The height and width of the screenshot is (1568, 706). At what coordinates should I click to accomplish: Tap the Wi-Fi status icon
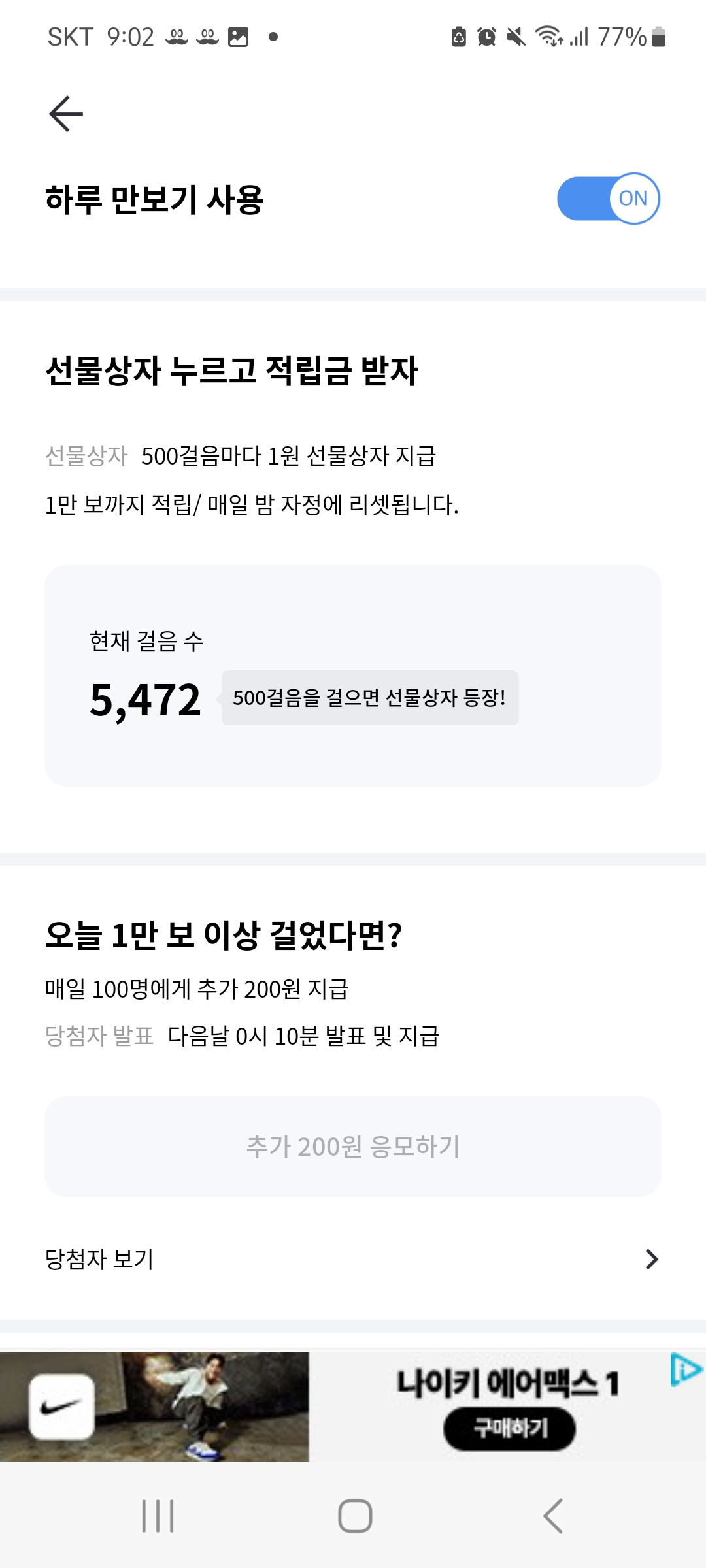tap(548, 37)
